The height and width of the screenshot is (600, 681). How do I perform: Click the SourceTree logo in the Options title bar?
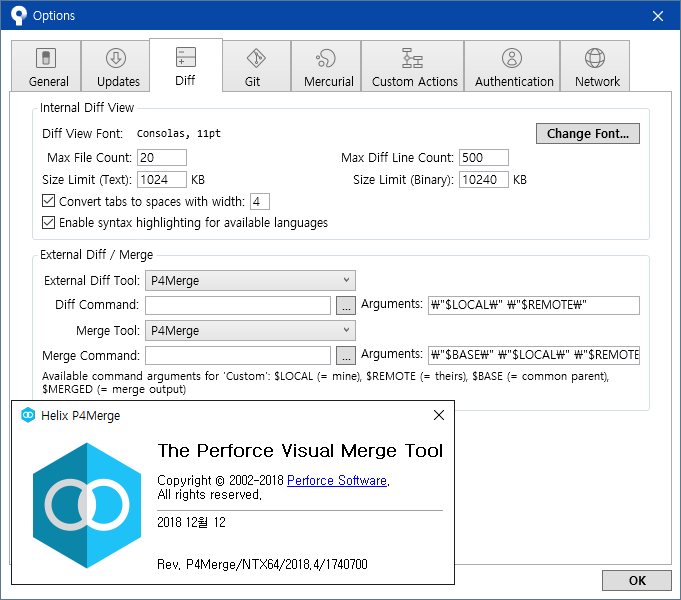[x=19, y=15]
